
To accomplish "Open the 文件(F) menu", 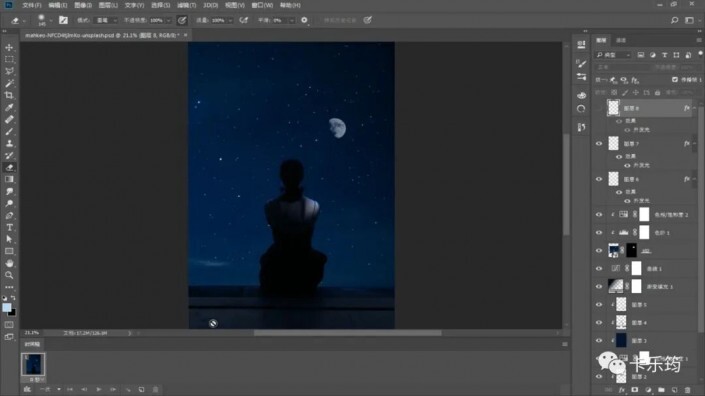I will coord(32,5).
